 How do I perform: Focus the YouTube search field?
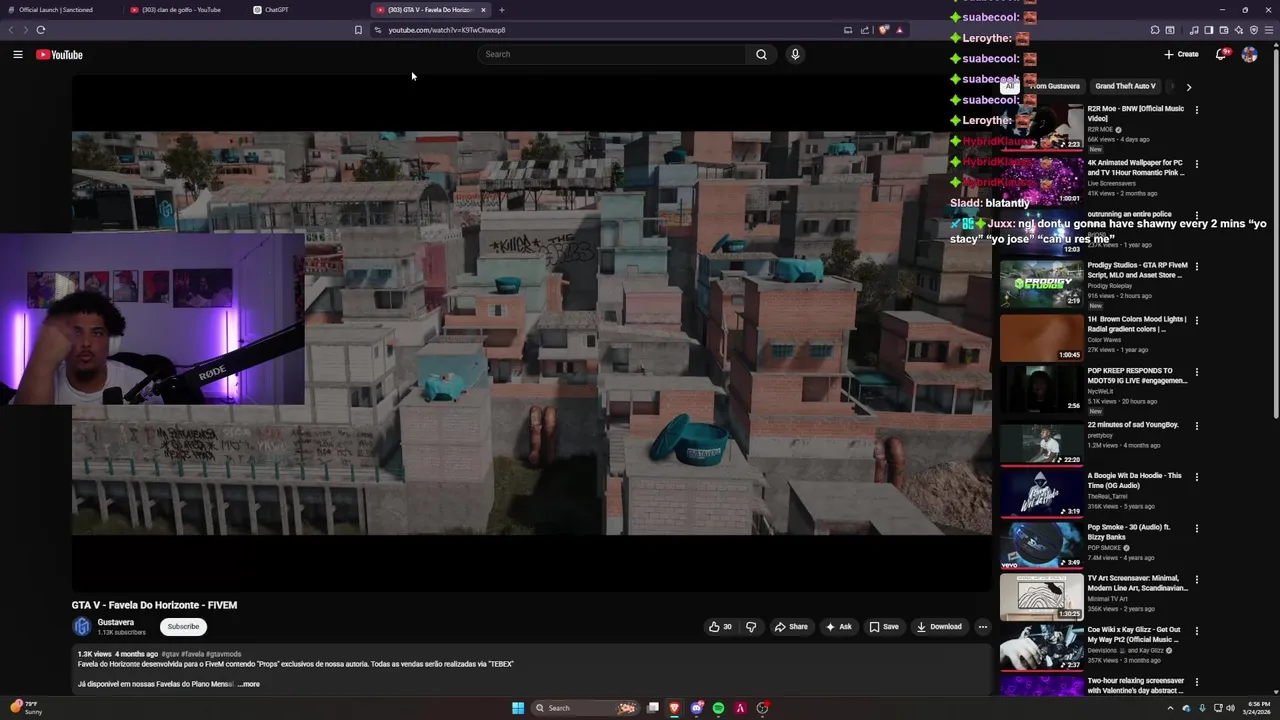[x=612, y=55]
